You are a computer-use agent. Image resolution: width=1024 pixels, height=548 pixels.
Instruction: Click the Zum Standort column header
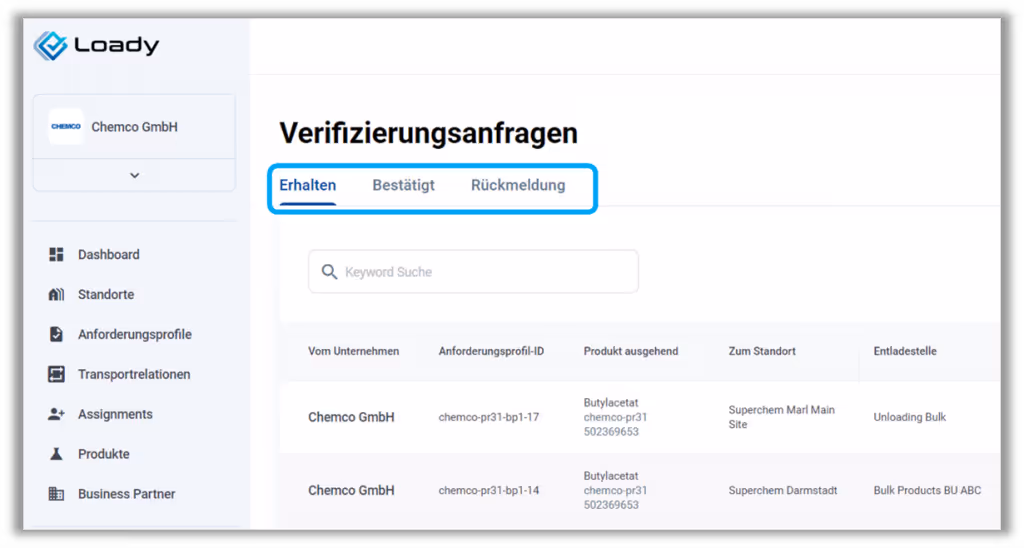(762, 351)
